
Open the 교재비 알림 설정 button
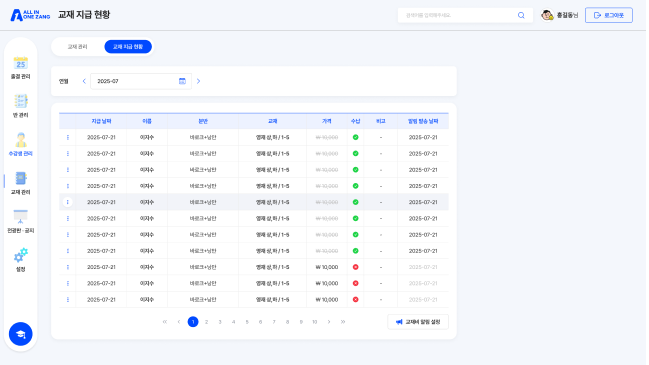418,322
